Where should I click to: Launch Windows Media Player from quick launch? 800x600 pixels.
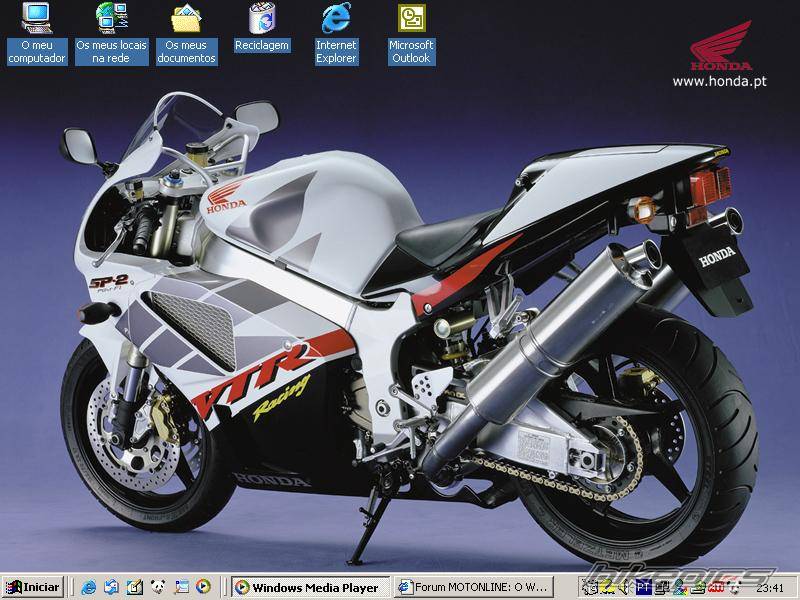tap(203, 587)
